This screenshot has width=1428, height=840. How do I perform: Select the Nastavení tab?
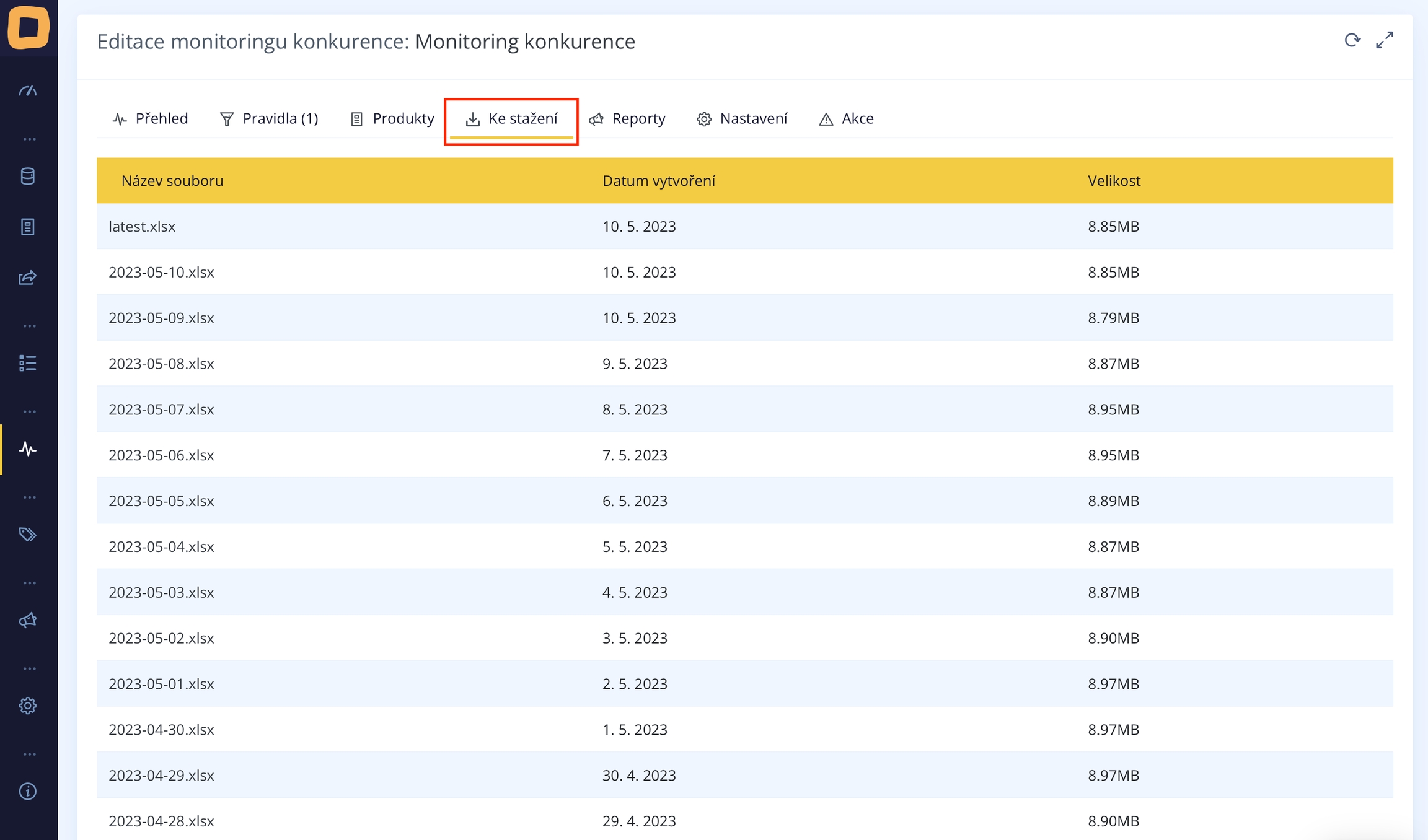click(742, 119)
